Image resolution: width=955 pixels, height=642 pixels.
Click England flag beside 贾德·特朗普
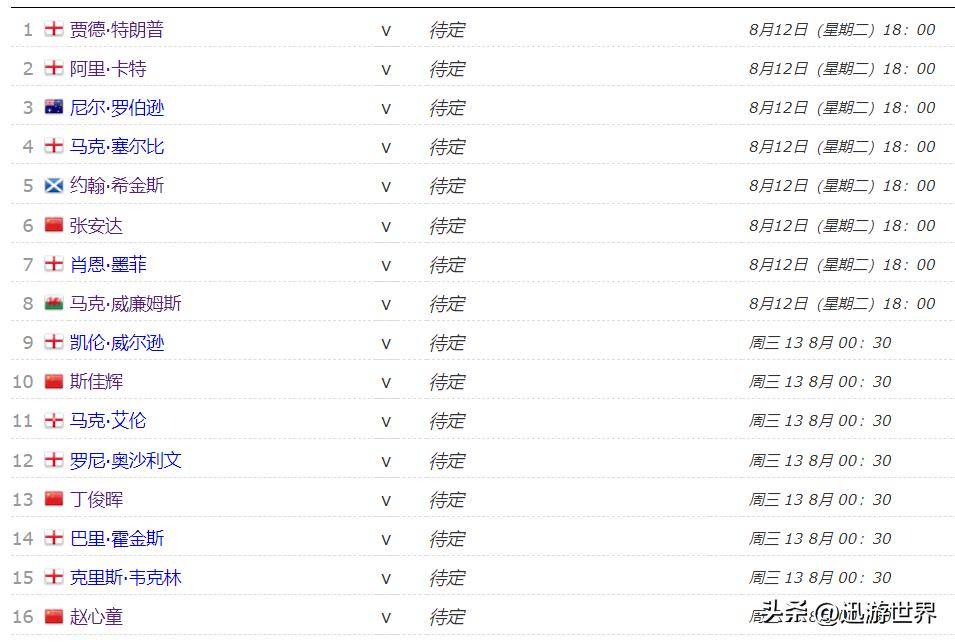tap(54, 29)
